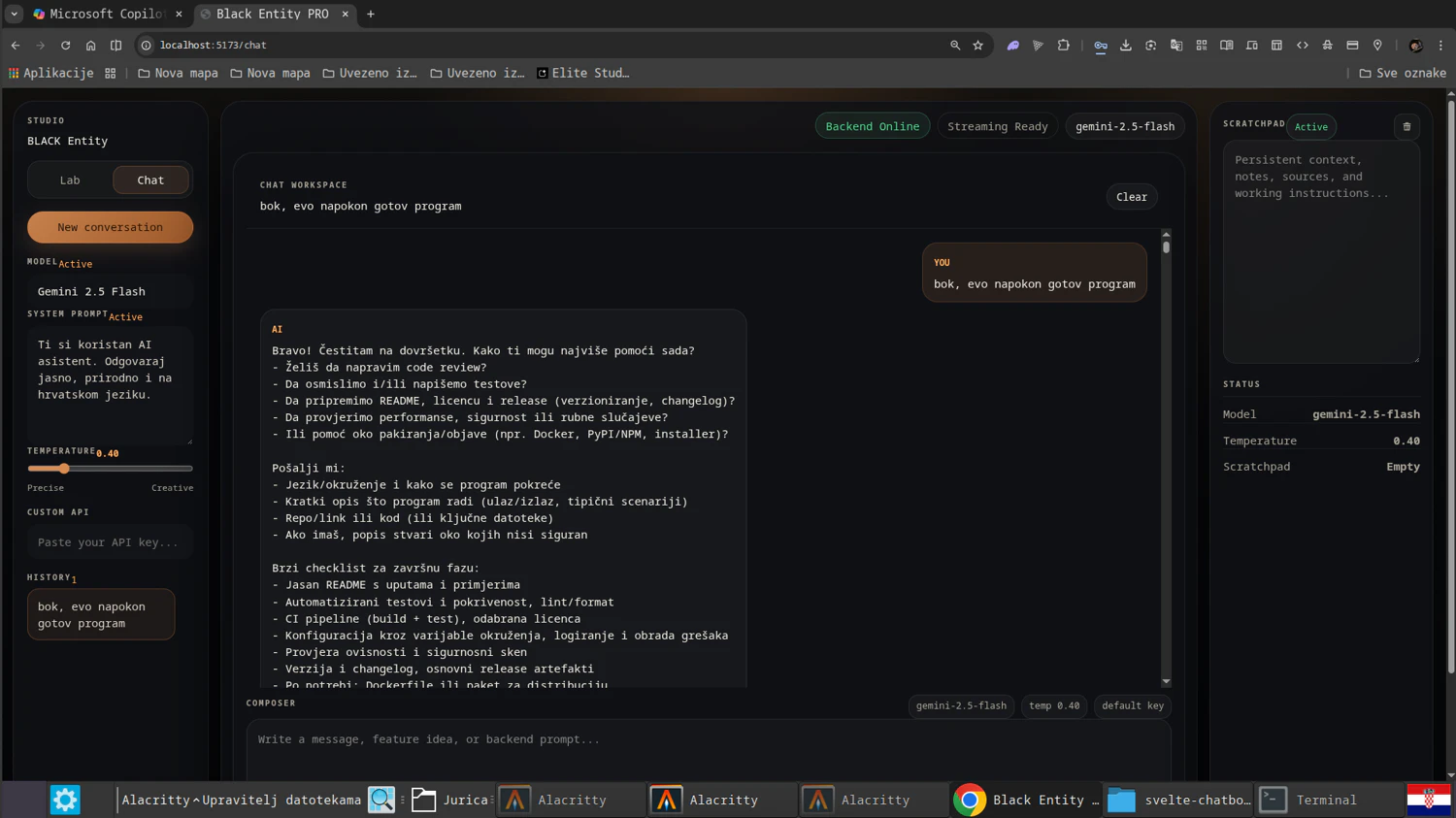Viewport: 1456px width, 818px height.
Task: Click the payment card icon in toolbar
Action: (x=1352, y=46)
